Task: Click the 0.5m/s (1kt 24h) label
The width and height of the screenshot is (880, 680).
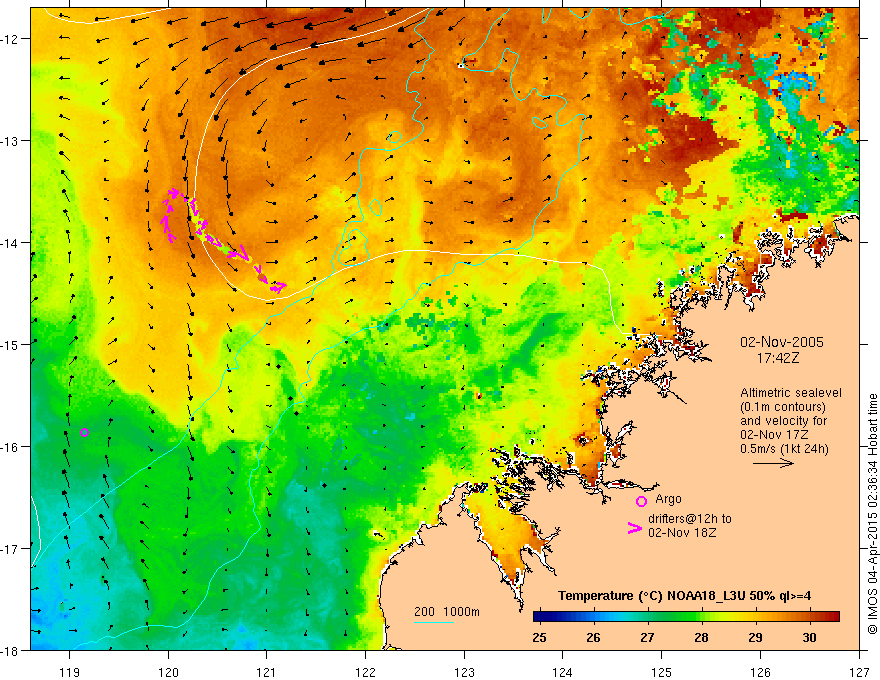Action: click(784, 448)
